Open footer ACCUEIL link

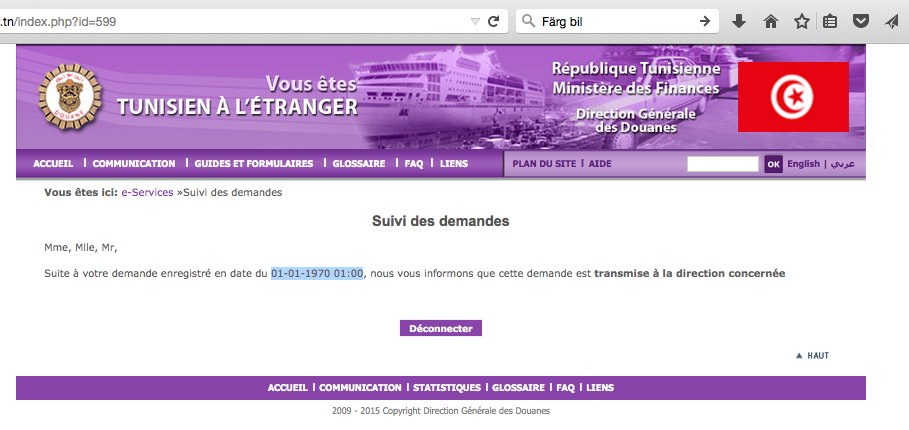click(288, 388)
